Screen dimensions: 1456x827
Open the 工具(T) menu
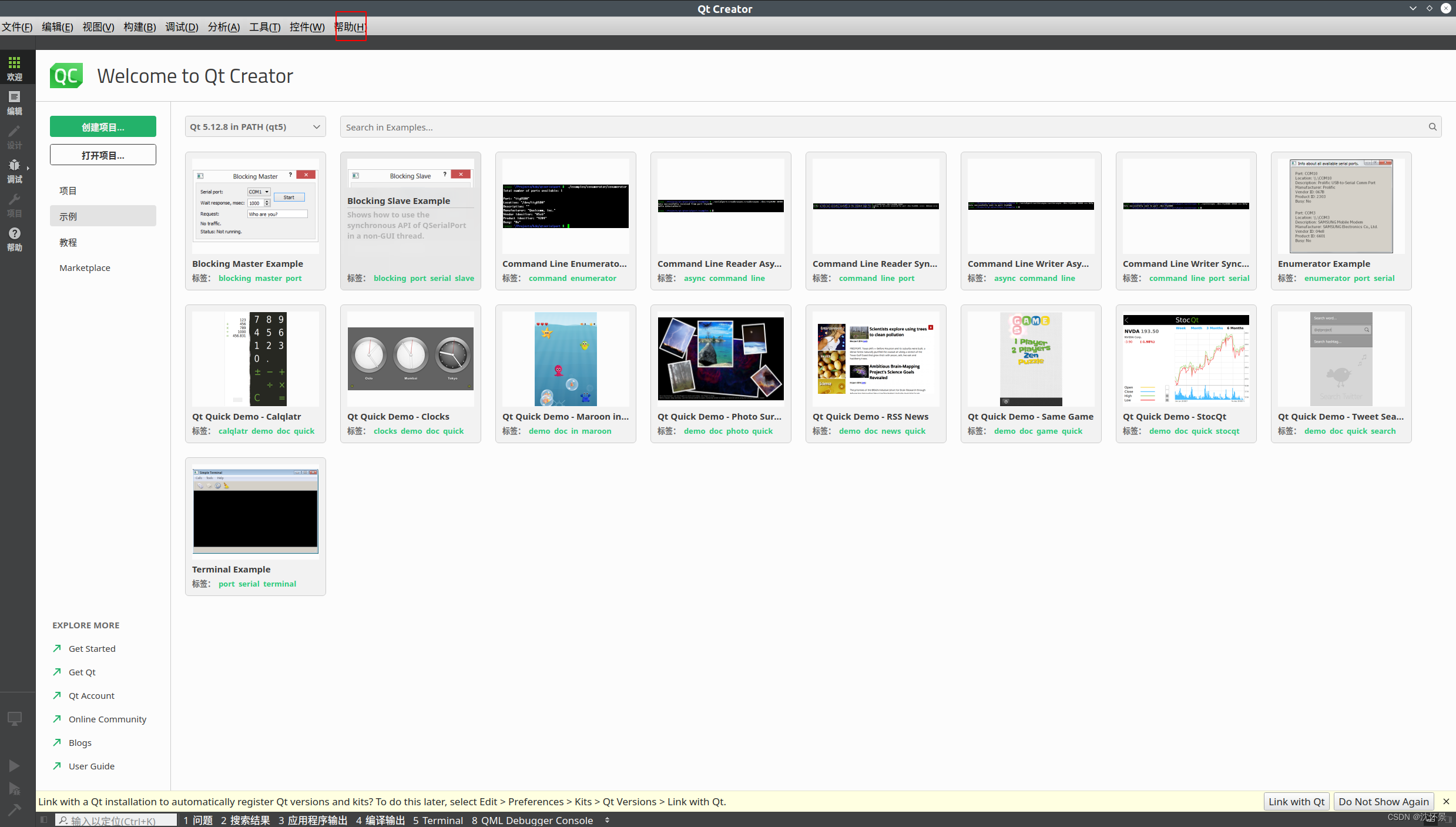[x=265, y=26]
